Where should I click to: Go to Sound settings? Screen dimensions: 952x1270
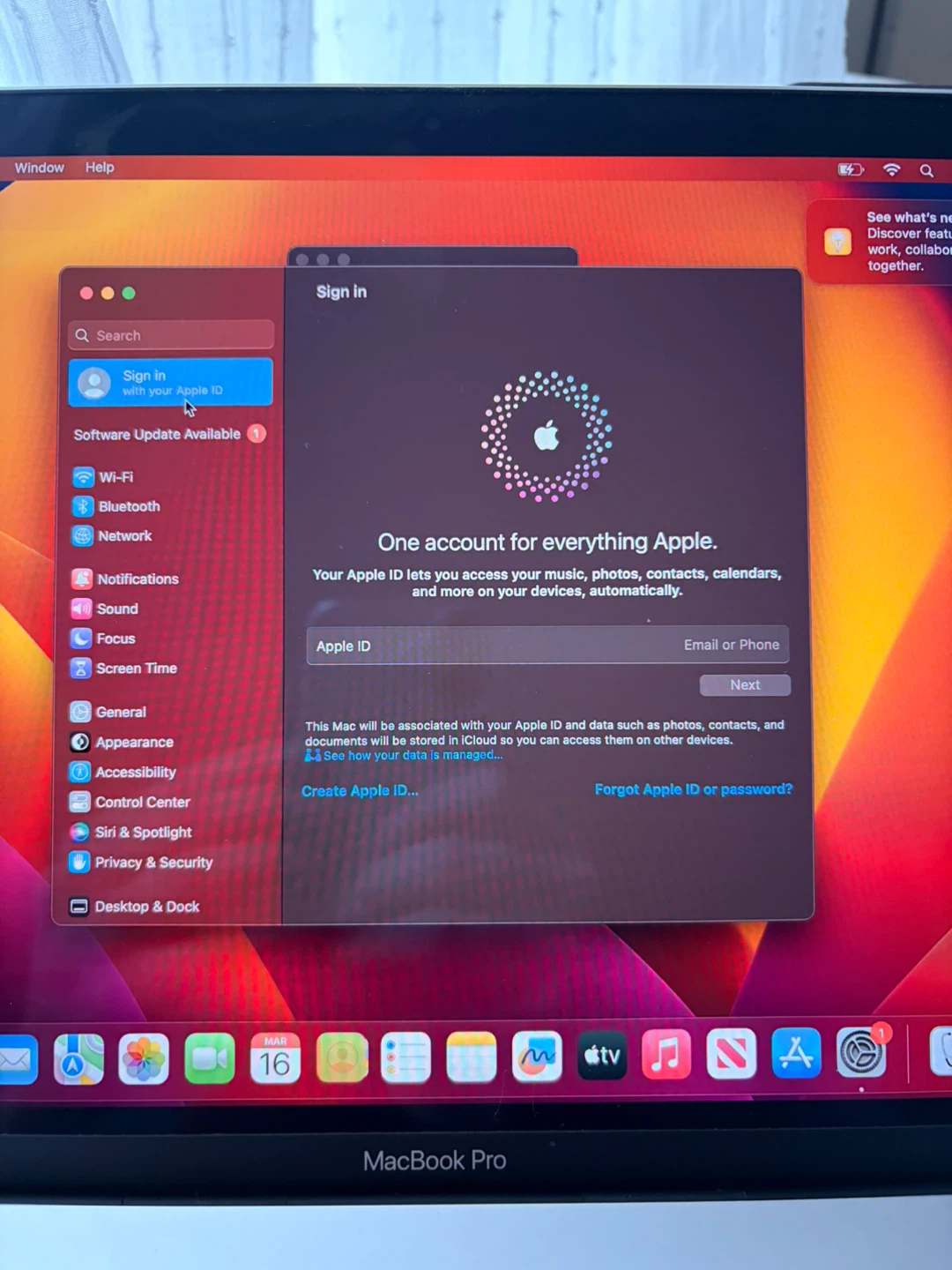click(116, 609)
